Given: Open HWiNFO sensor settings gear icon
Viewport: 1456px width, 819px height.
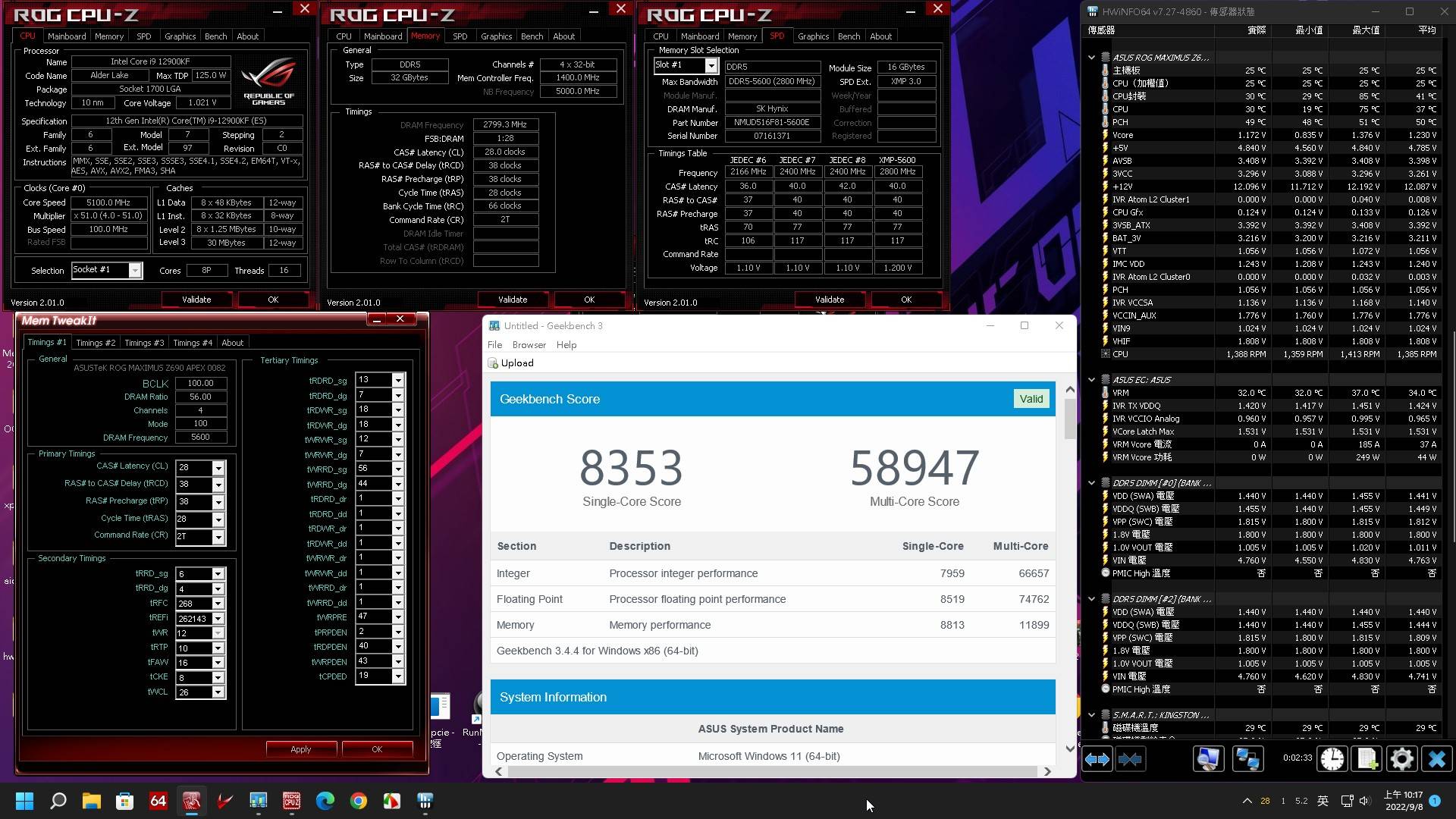Looking at the screenshot, I should click(x=1401, y=759).
